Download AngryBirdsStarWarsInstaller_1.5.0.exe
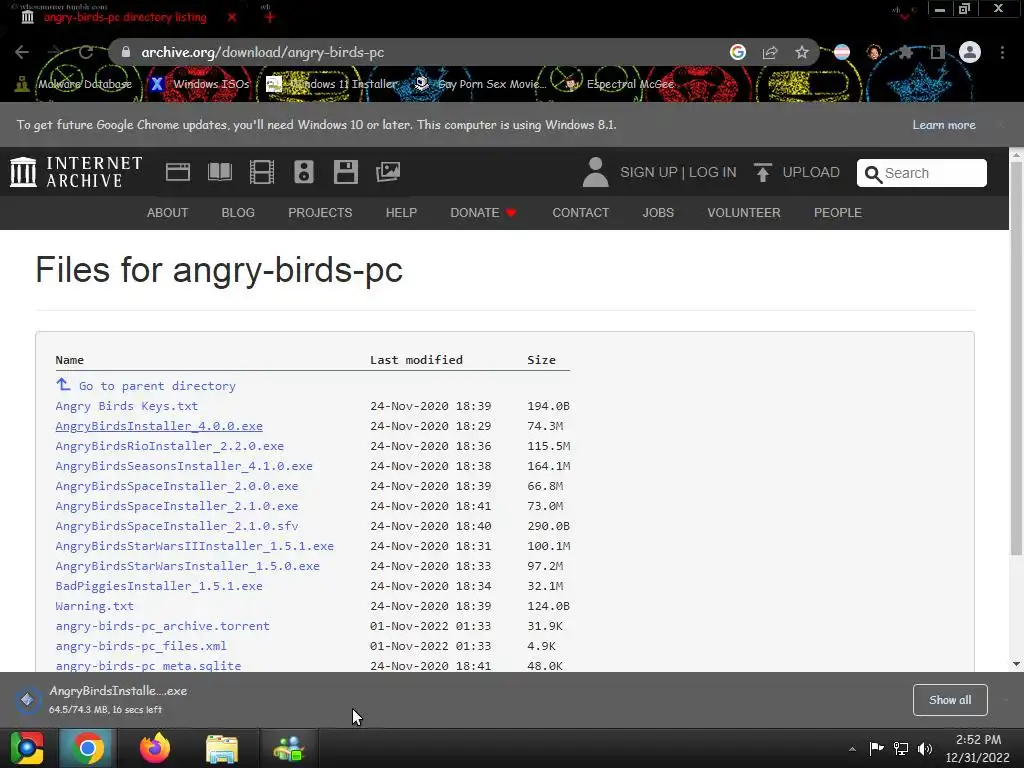Viewport: 1024px width, 768px height. coord(187,566)
